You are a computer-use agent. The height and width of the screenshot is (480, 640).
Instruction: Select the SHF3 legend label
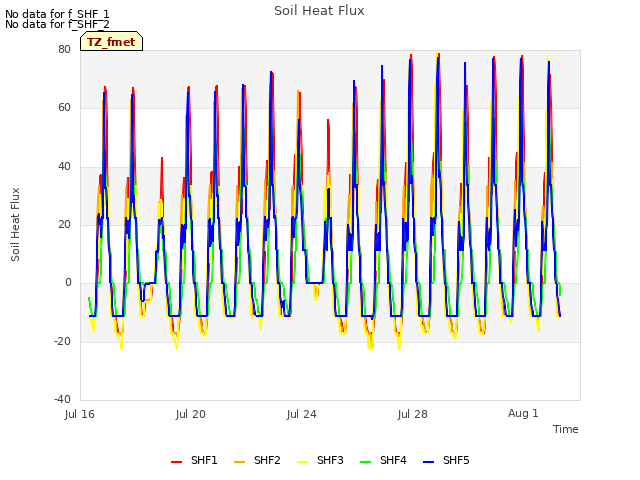330,460
